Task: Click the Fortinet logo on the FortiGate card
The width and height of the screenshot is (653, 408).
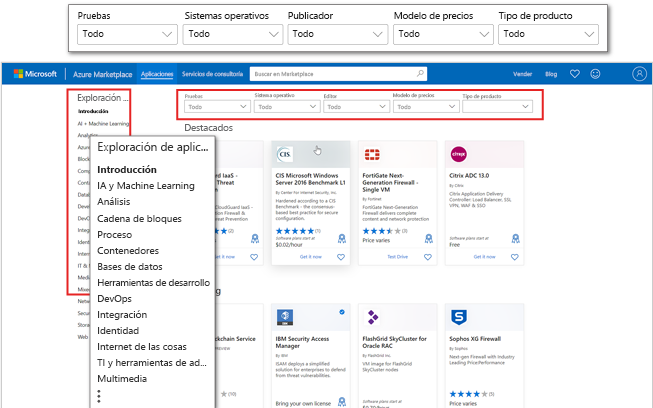Action: [372, 154]
